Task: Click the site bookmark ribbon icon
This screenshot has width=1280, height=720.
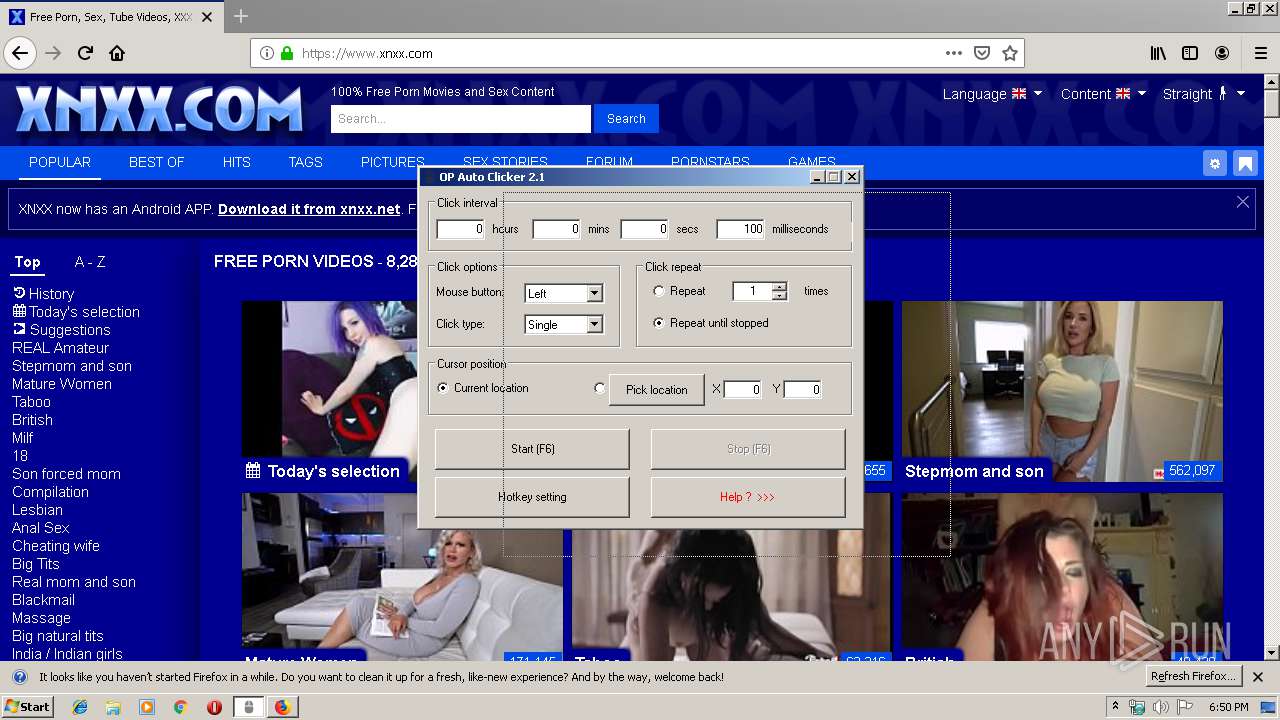Action: coord(1245,163)
